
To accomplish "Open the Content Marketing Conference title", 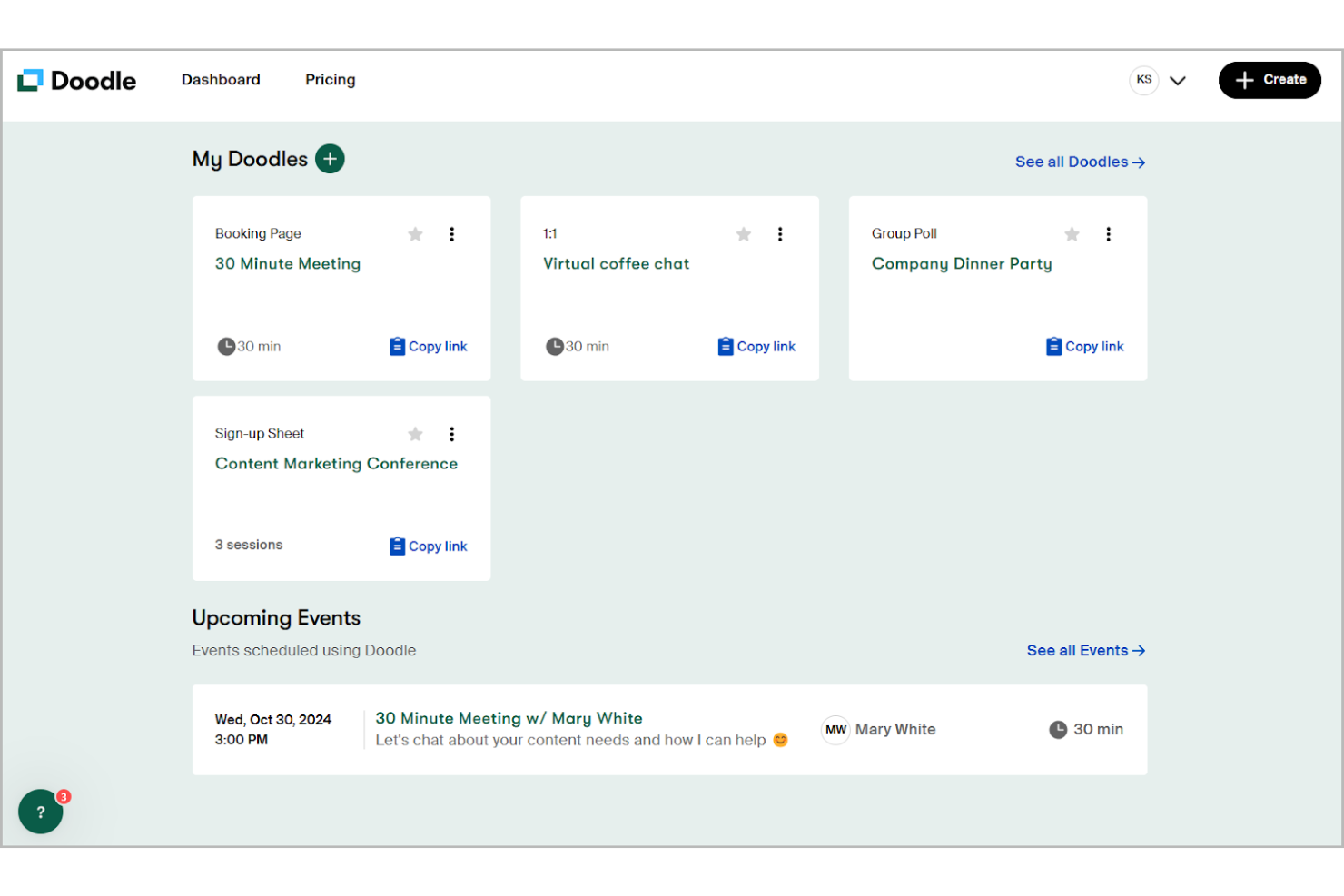I will click(336, 464).
